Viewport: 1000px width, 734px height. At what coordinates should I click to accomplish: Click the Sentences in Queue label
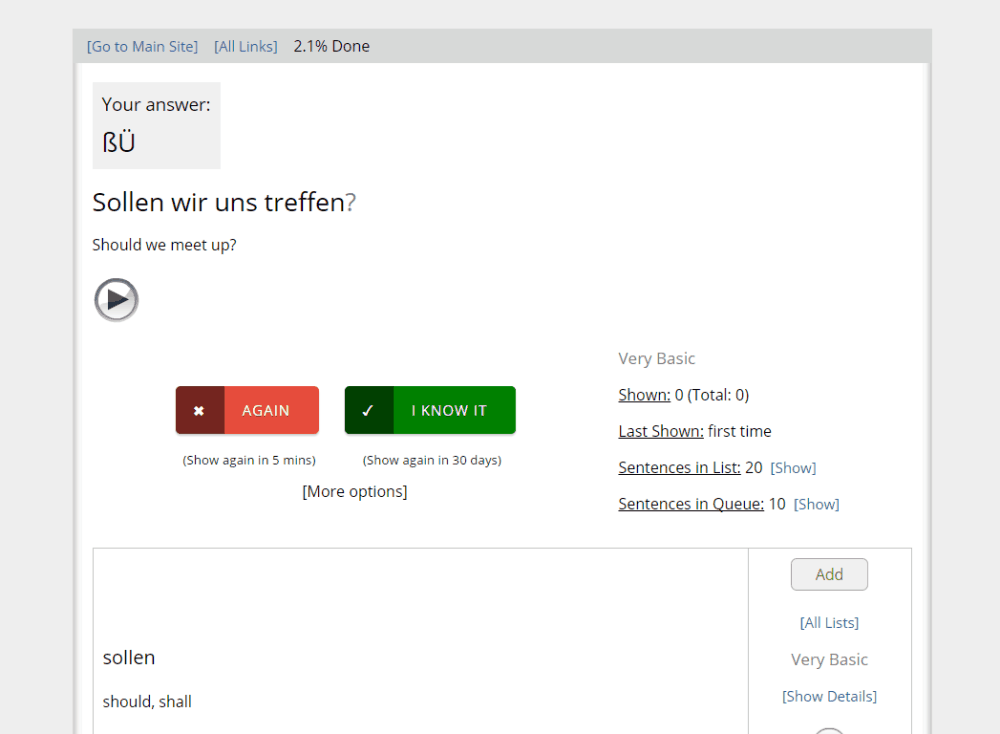[x=691, y=504]
